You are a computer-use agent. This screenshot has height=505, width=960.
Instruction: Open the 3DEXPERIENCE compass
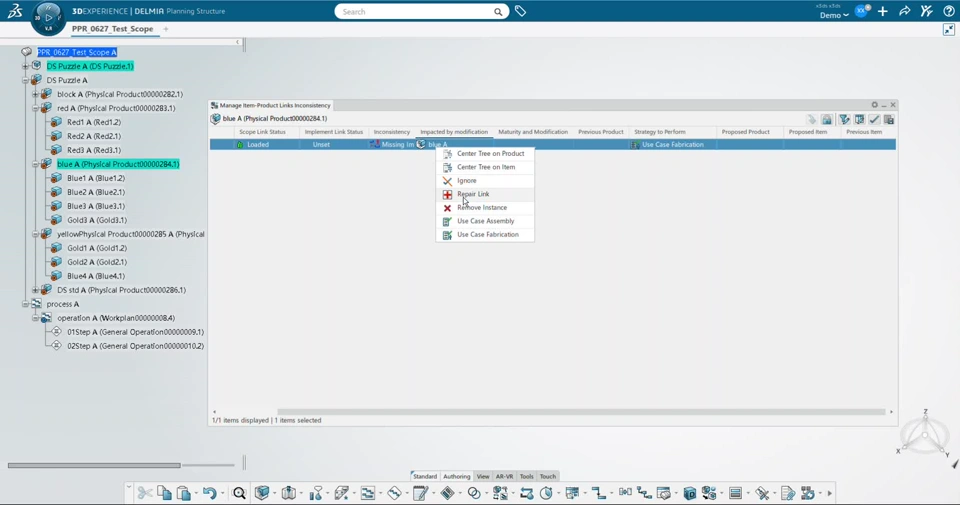click(x=48, y=18)
